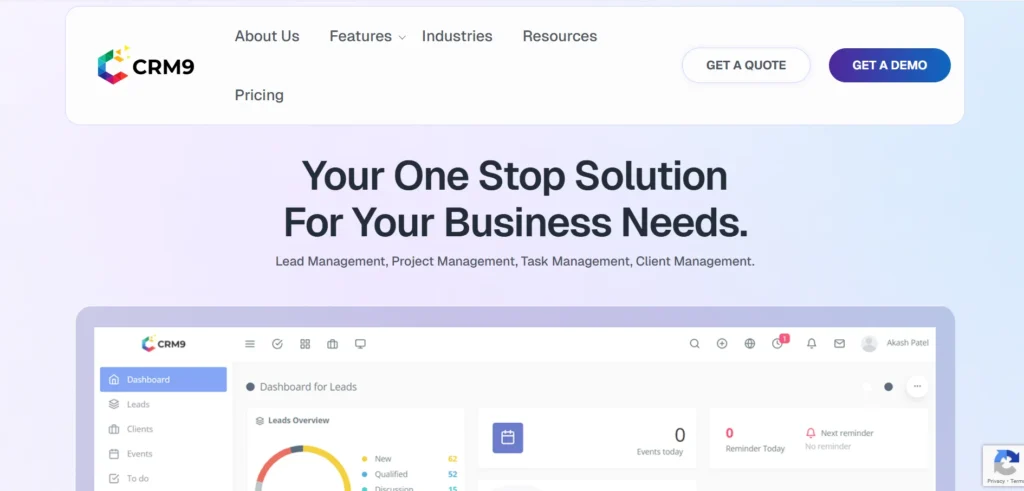
Task: Expand the Features dropdown chevron
Action: pos(402,38)
